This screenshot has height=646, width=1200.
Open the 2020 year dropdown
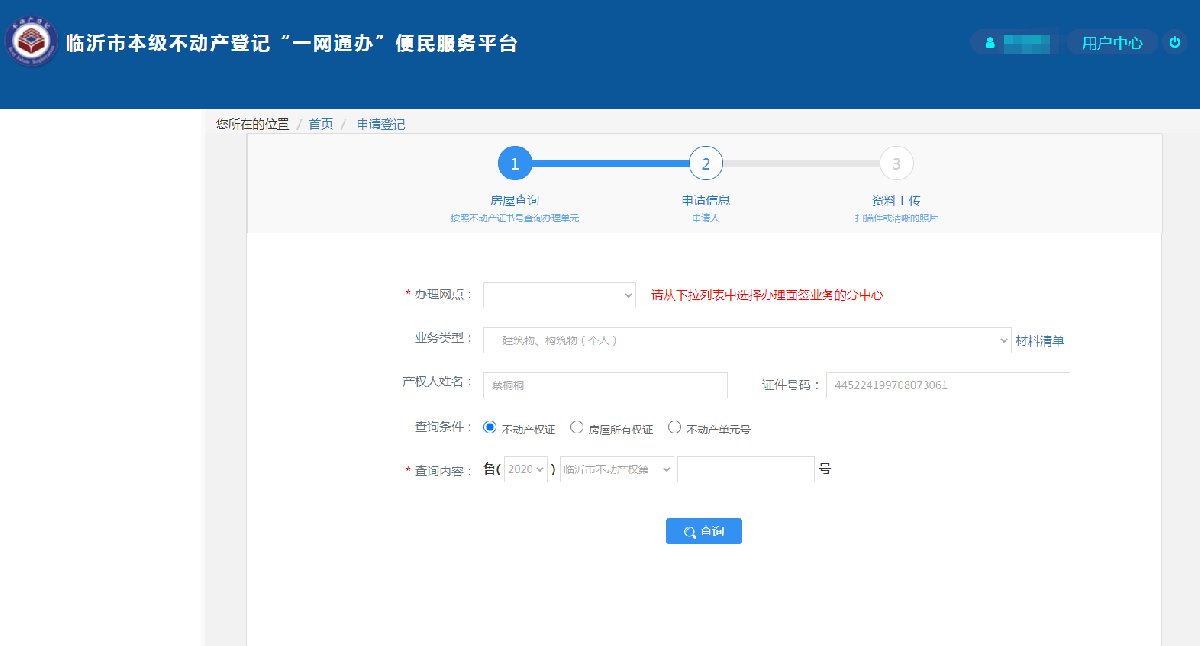click(527, 470)
